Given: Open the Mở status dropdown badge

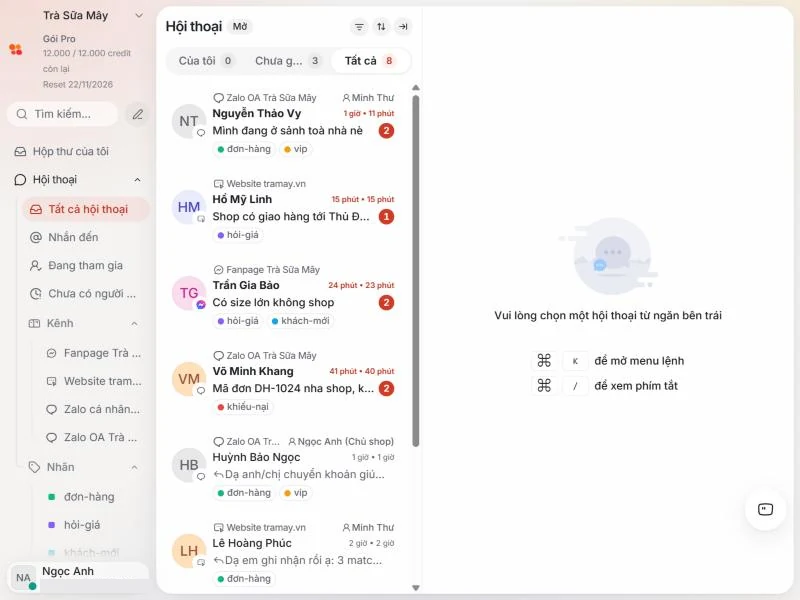Looking at the screenshot, I should (240, 27).
